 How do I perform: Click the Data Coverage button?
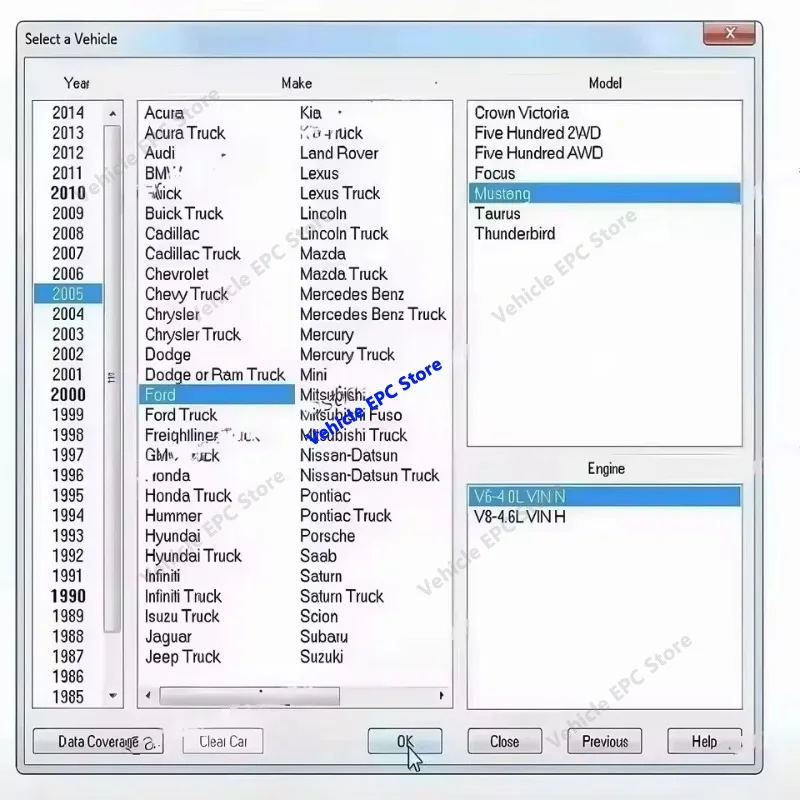pos(98,741)
